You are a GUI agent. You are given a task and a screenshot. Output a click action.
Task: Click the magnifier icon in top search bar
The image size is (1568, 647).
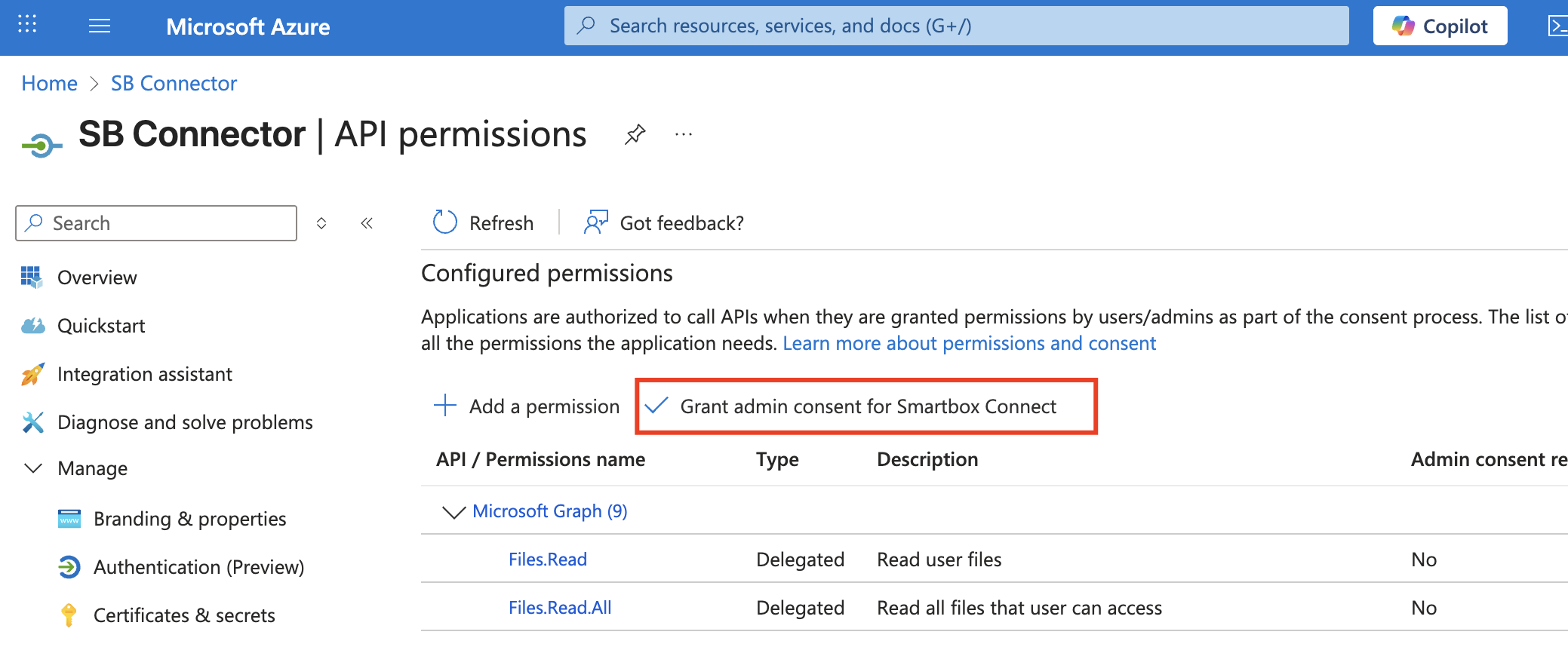tap(586, 26)
